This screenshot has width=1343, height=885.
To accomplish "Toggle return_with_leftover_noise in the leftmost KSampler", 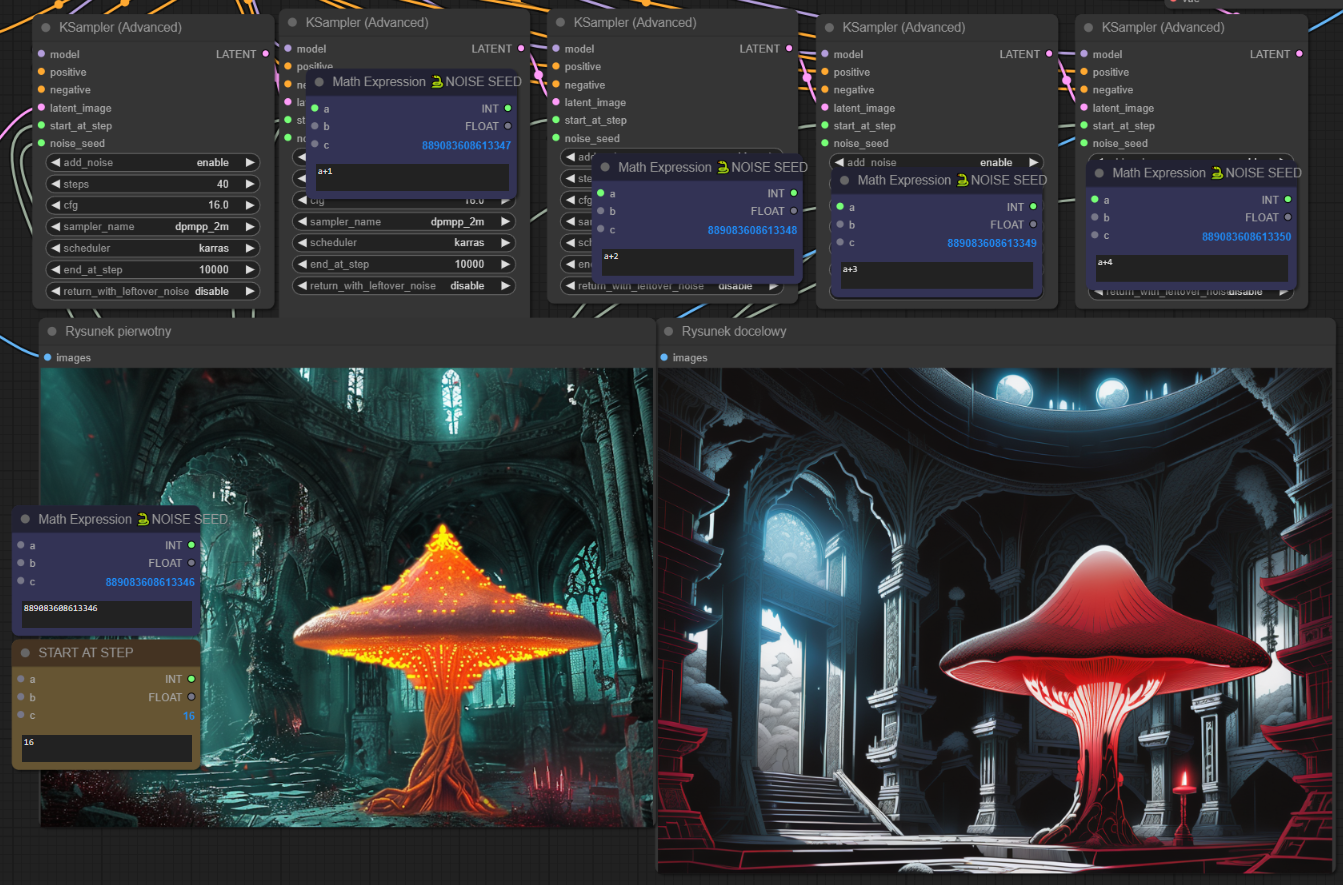I will [153, 292].
